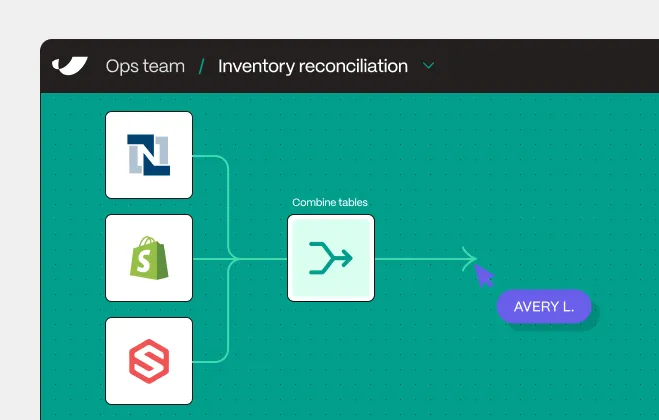Select the NetSuite source node
Viewport: 659px width, 420px height.
(149, 155)
